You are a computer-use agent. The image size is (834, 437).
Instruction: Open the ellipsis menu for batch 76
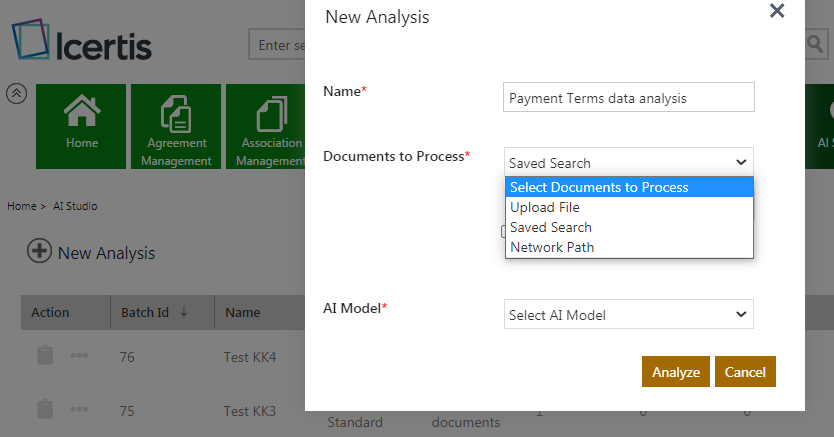click(80, 356)
